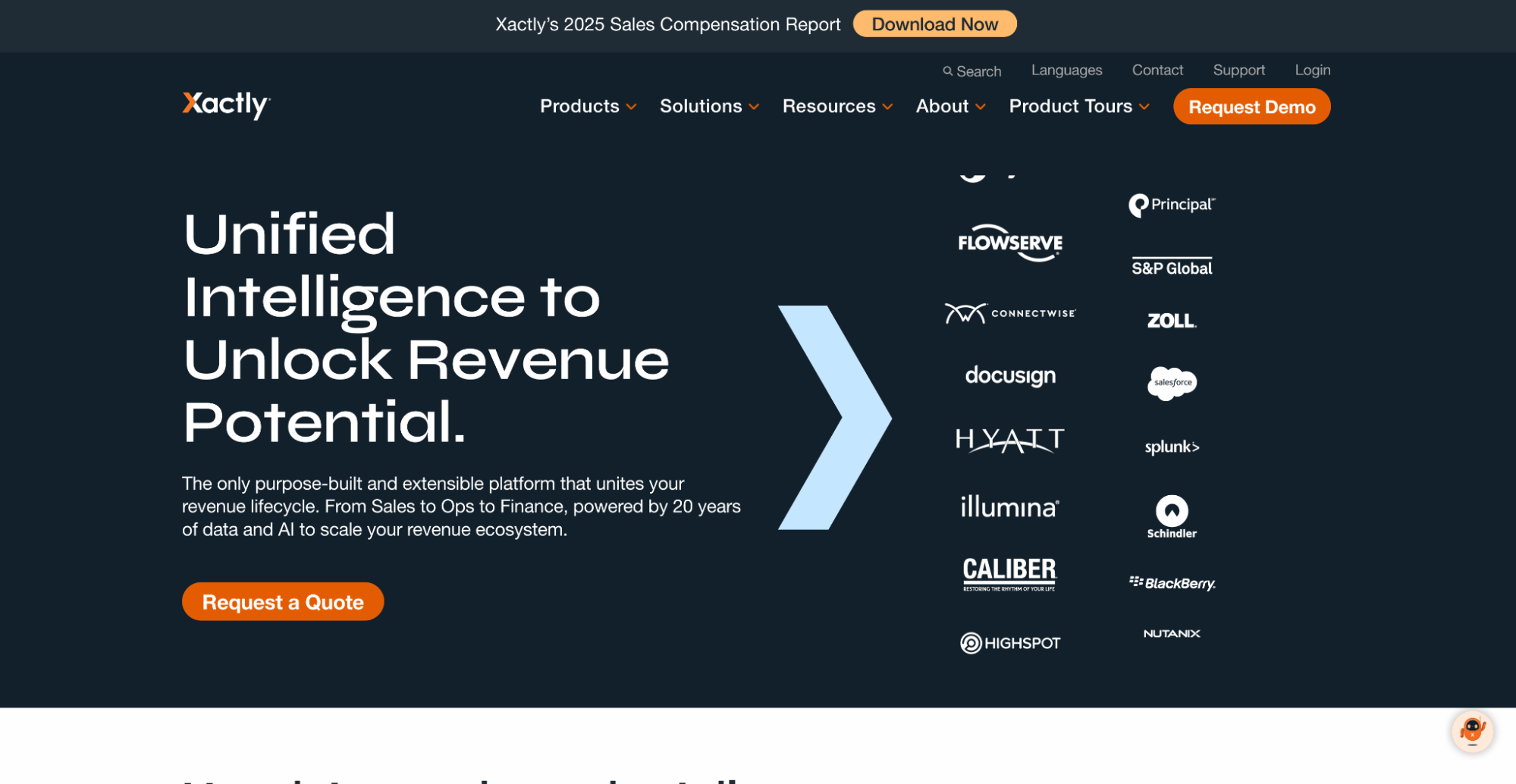Select the Login link

(x=1312, y=70)
